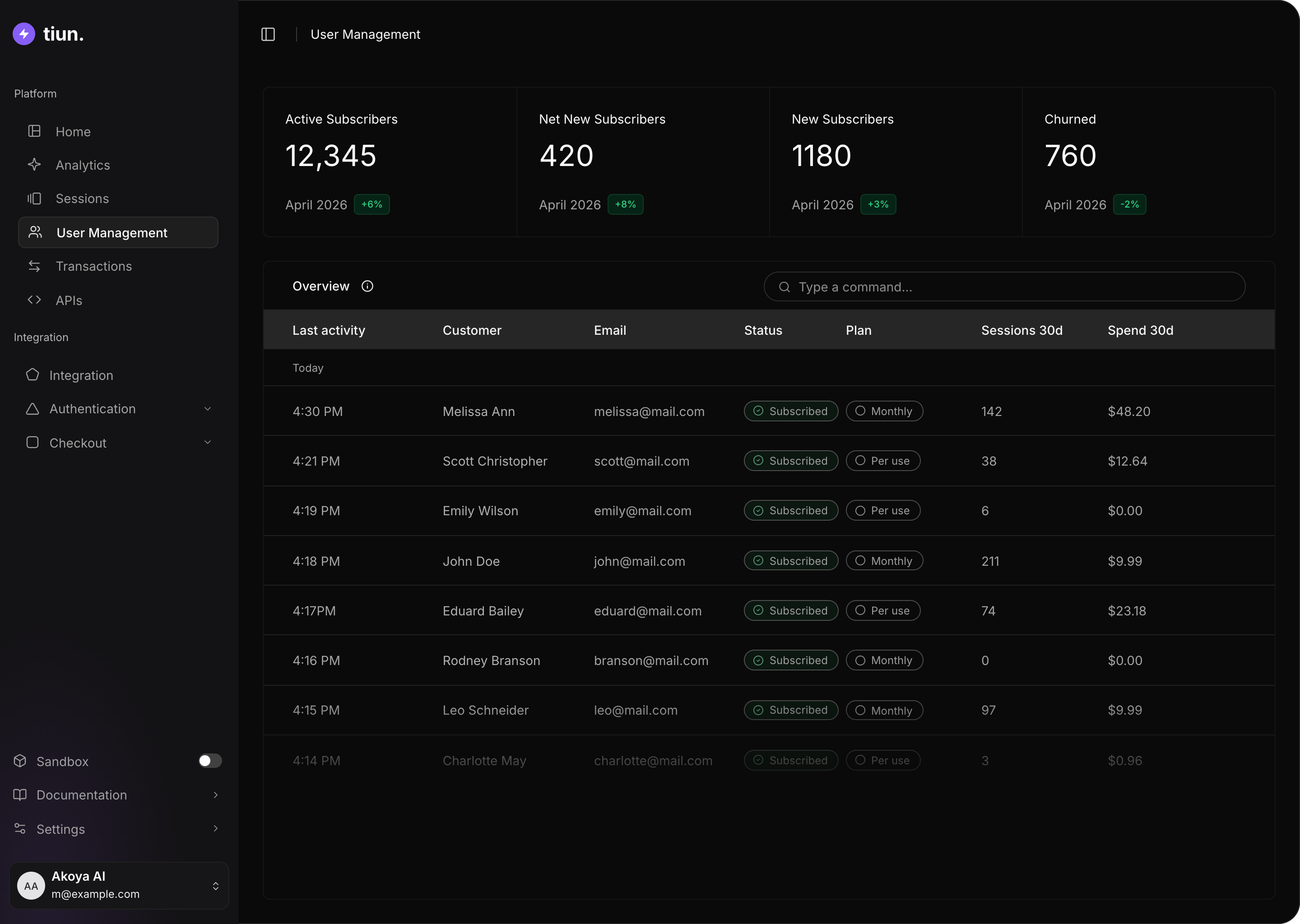Open the User Management menu item

coord(118,232)
